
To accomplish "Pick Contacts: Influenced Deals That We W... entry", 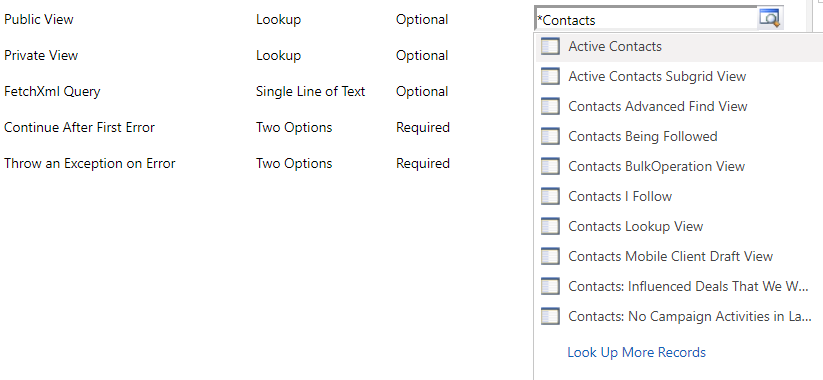I will coord(679,286).
